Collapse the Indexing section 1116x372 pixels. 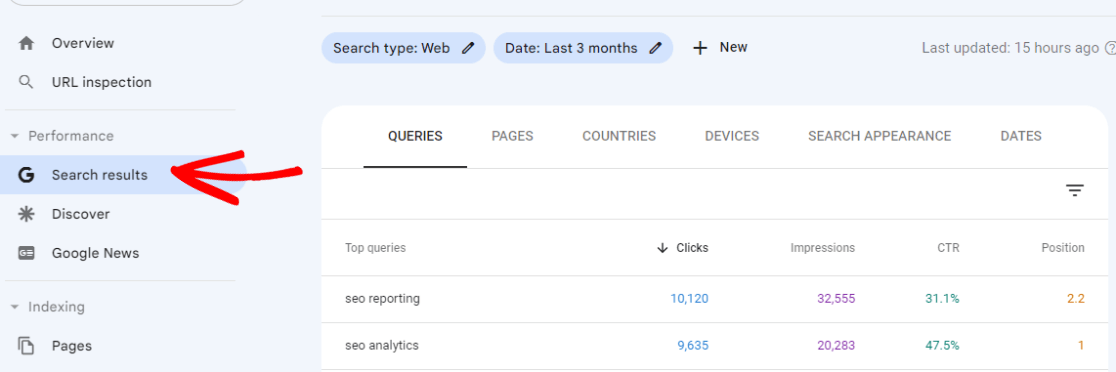(x=16, y=307)
